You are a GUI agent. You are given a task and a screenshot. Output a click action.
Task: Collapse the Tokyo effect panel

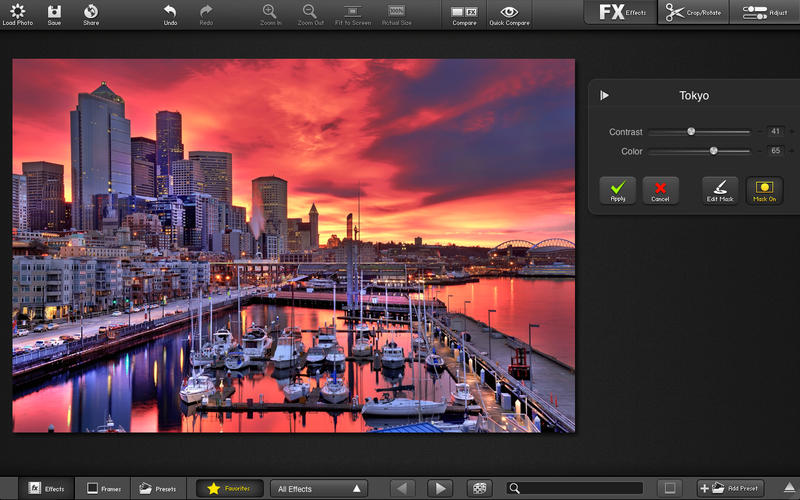coord(604,96)
